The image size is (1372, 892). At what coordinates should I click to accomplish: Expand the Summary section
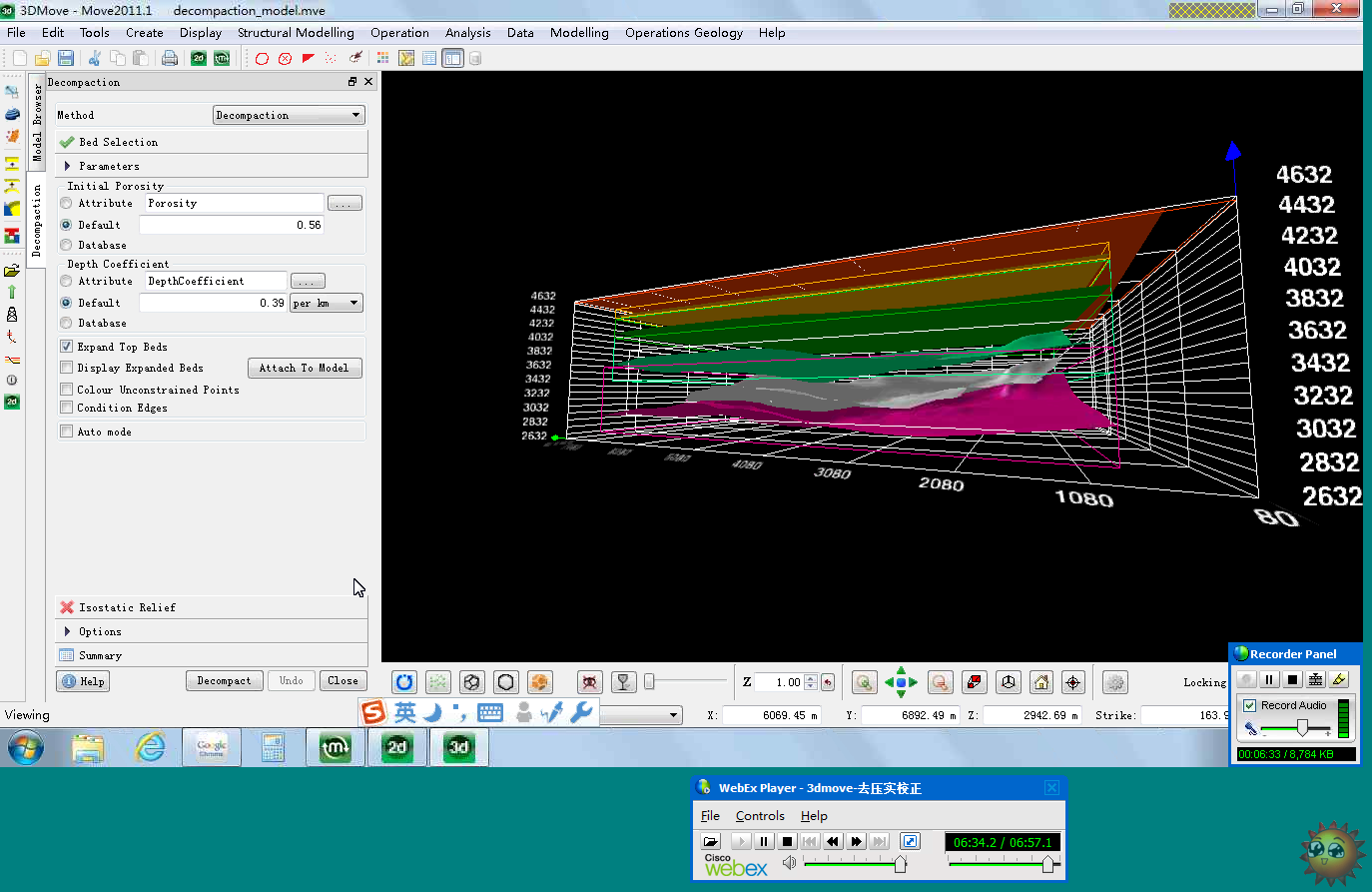point(212,655)
